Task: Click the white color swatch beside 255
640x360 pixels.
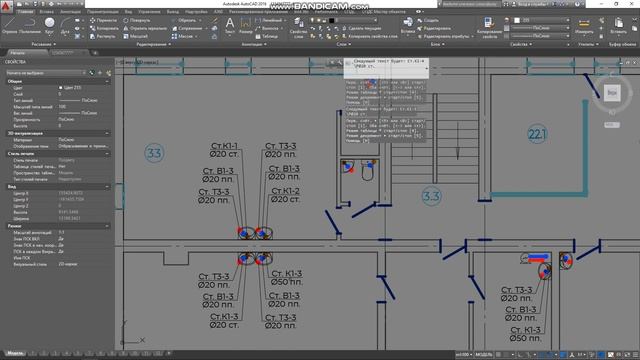Action: pos(517,20)
